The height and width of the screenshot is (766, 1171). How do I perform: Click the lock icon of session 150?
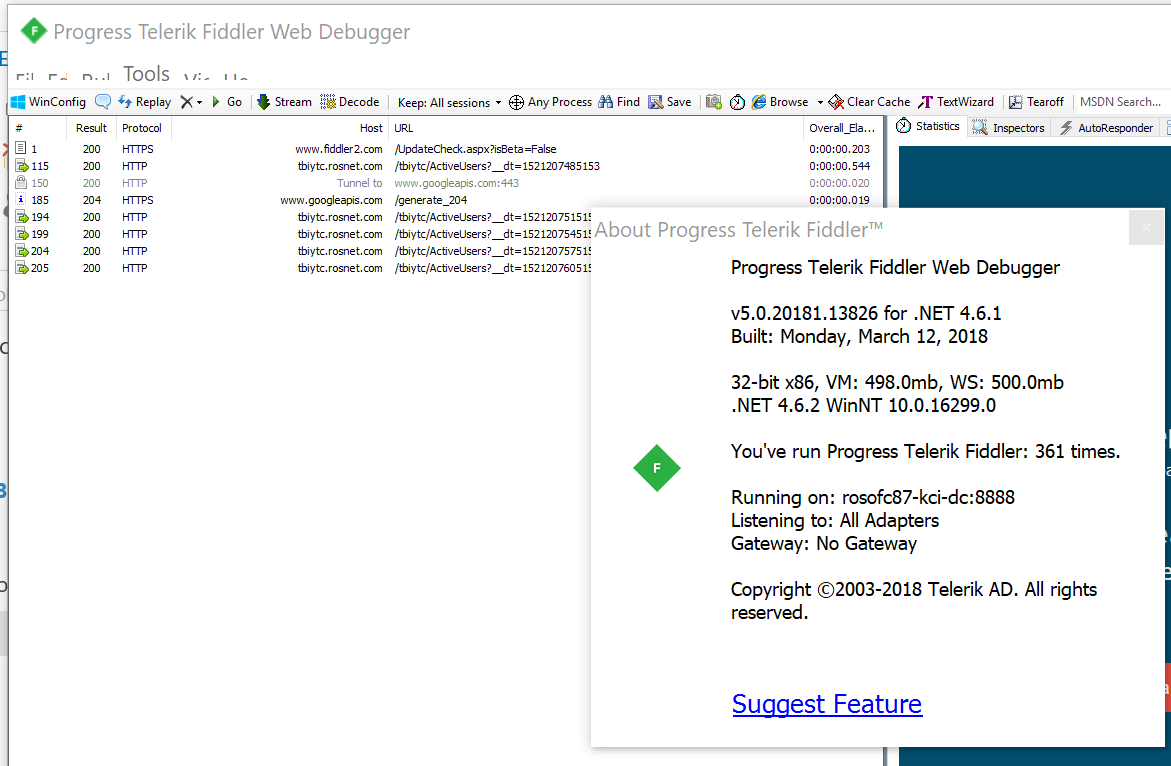21,182
